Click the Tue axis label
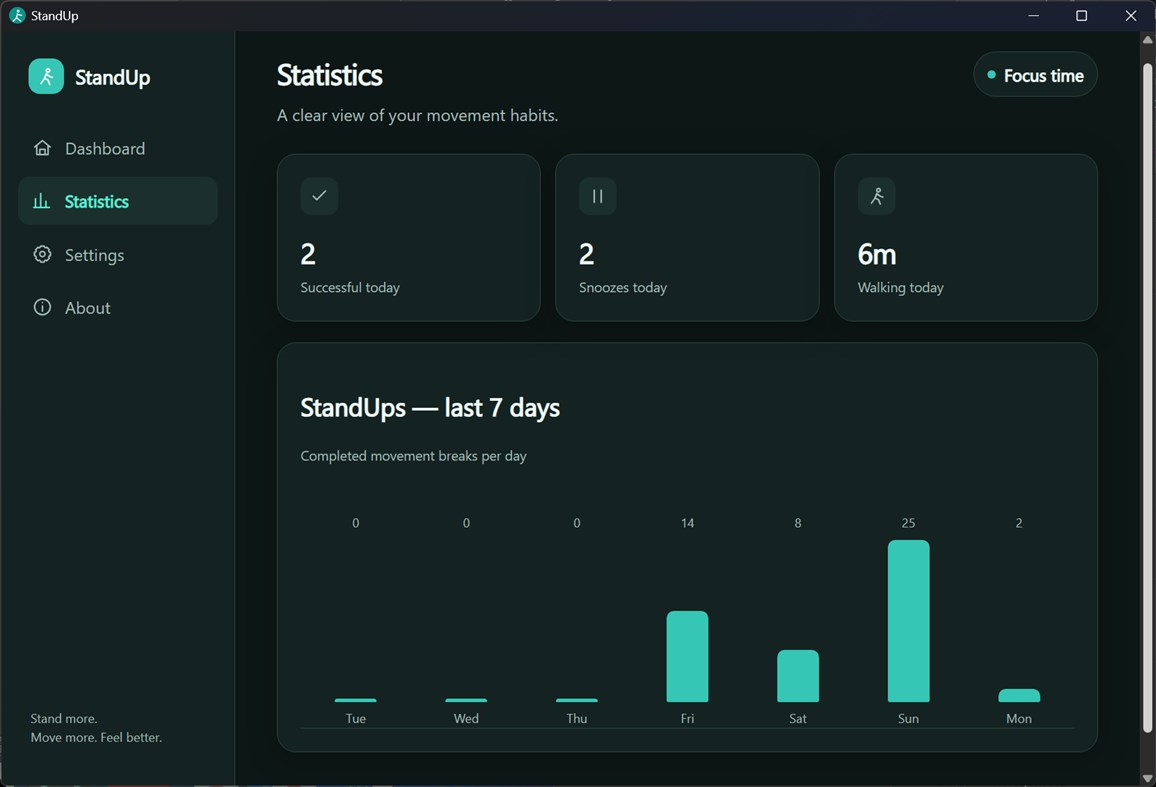The image size is (1156, 787). (x=355, y=718)
